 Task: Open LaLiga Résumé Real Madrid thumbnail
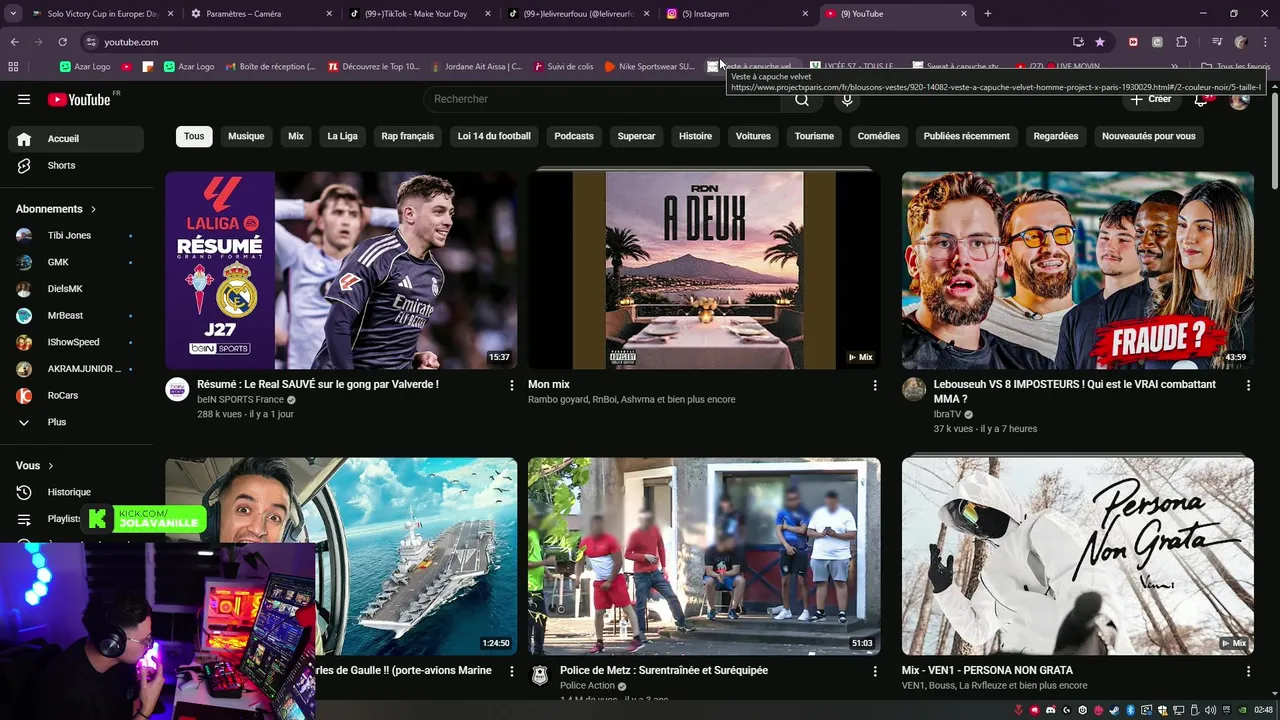click(x=341, y=270)
